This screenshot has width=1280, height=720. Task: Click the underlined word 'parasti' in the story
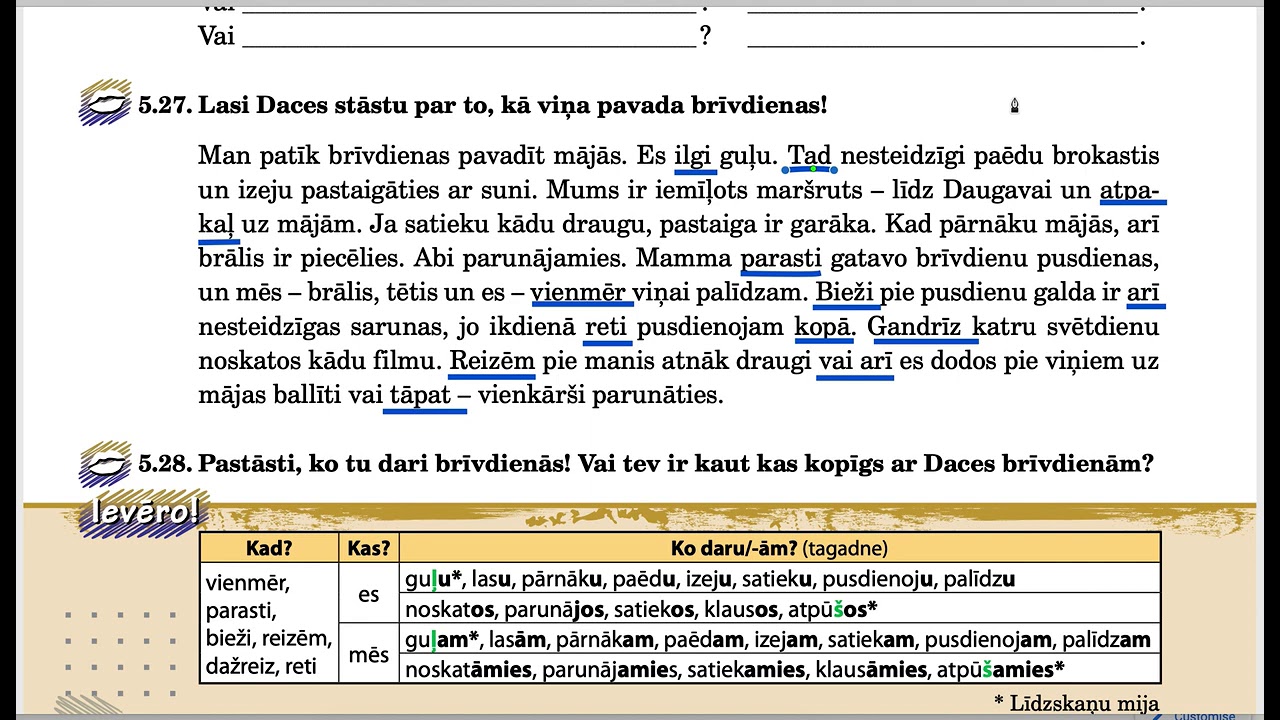[780, 259]
